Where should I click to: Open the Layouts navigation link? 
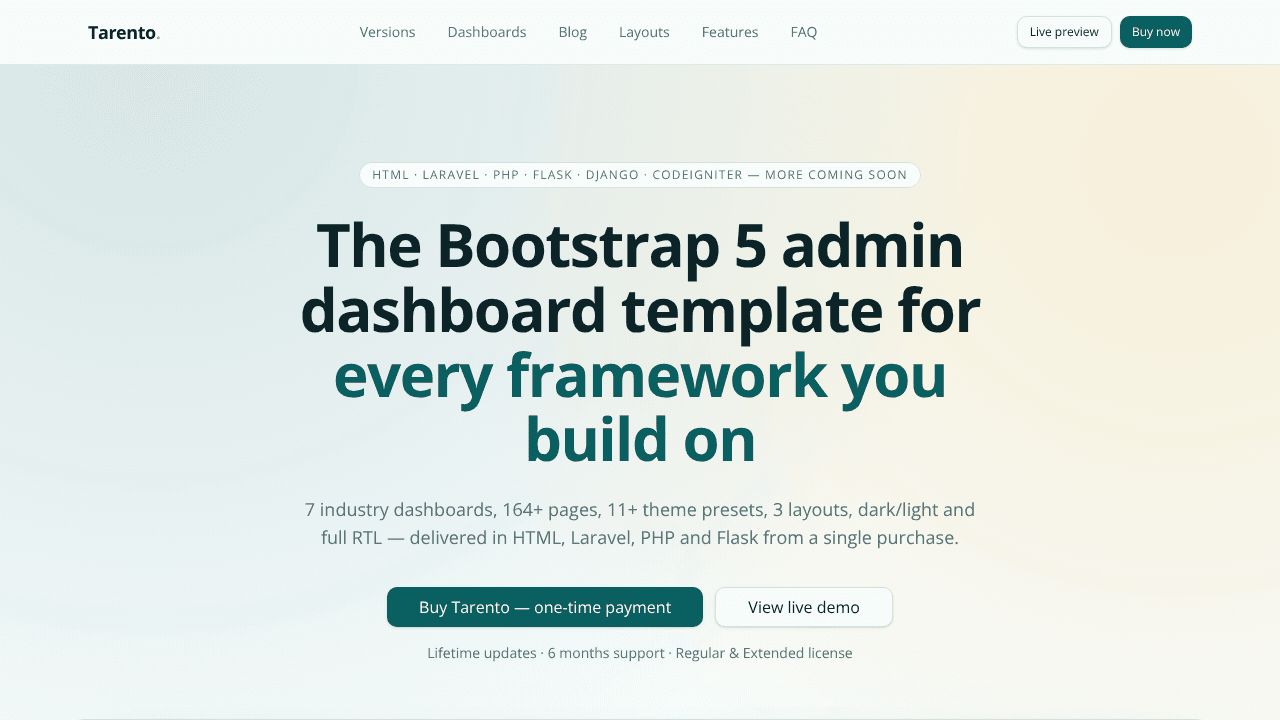644,32
